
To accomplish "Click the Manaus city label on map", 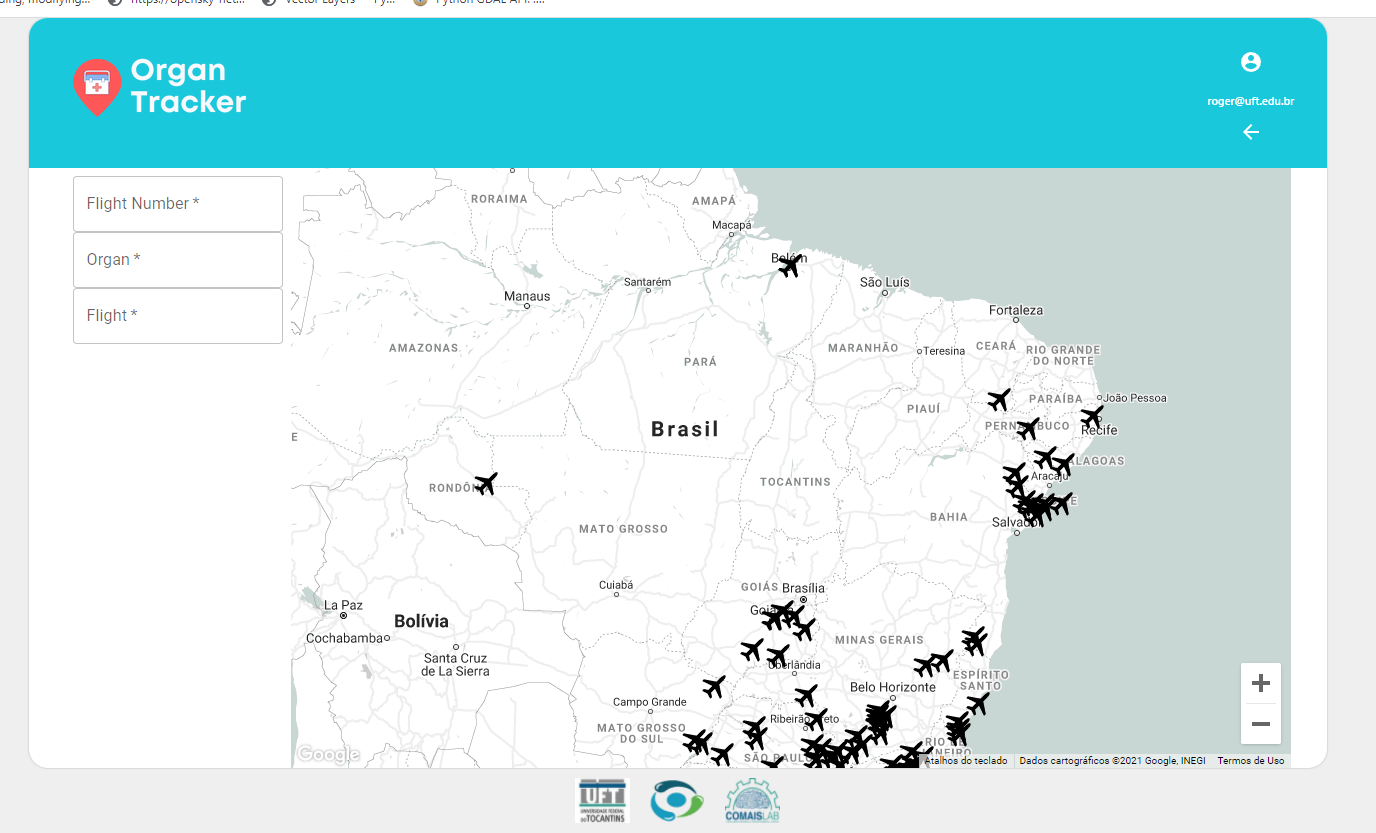I will 527,296.
